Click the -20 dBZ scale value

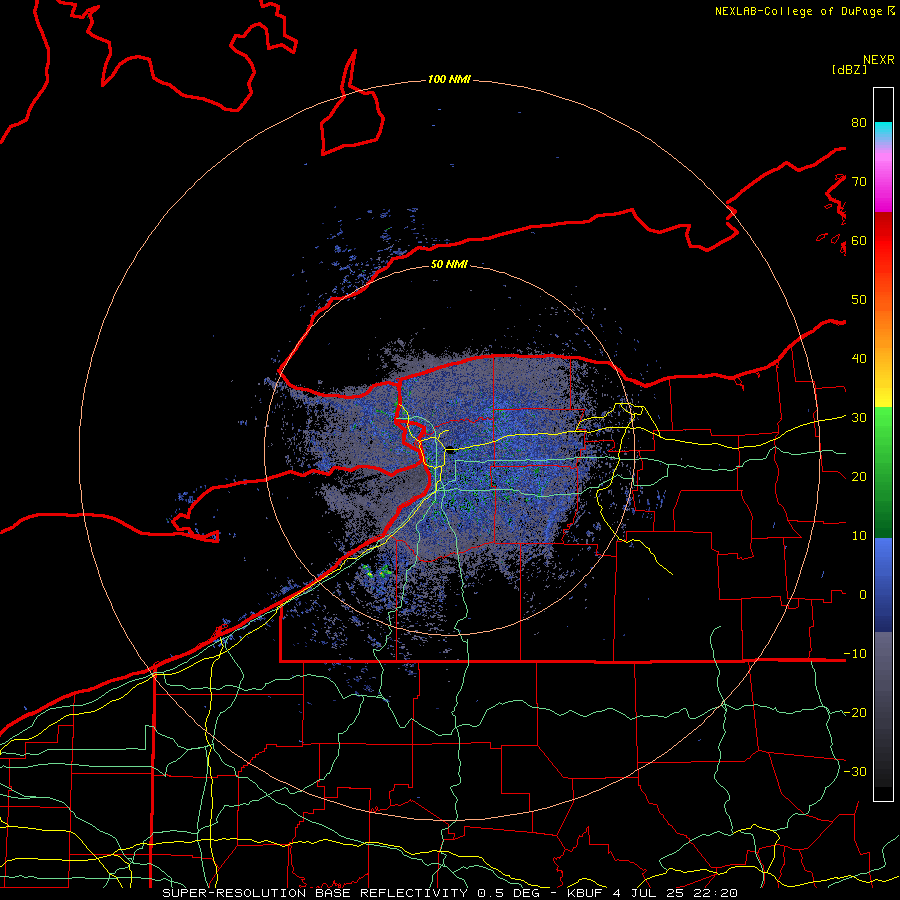[x=855, y=712]
